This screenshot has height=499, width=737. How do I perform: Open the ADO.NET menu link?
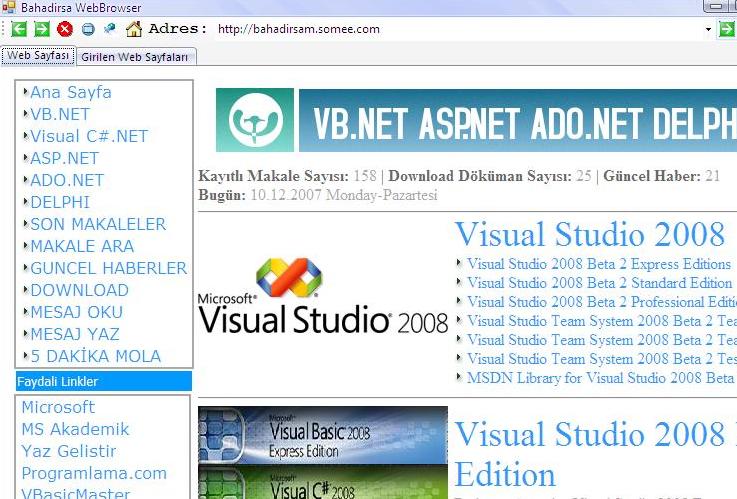67,180
